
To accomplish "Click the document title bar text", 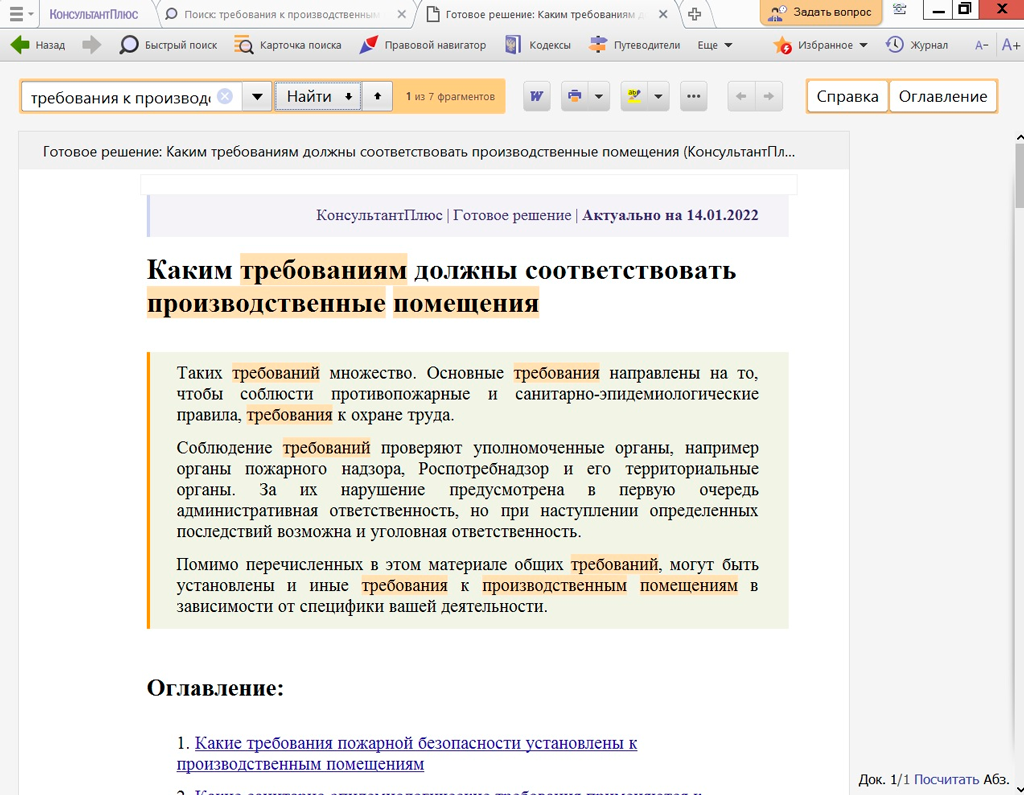I will pyautogui.click(x=419, y=152).
